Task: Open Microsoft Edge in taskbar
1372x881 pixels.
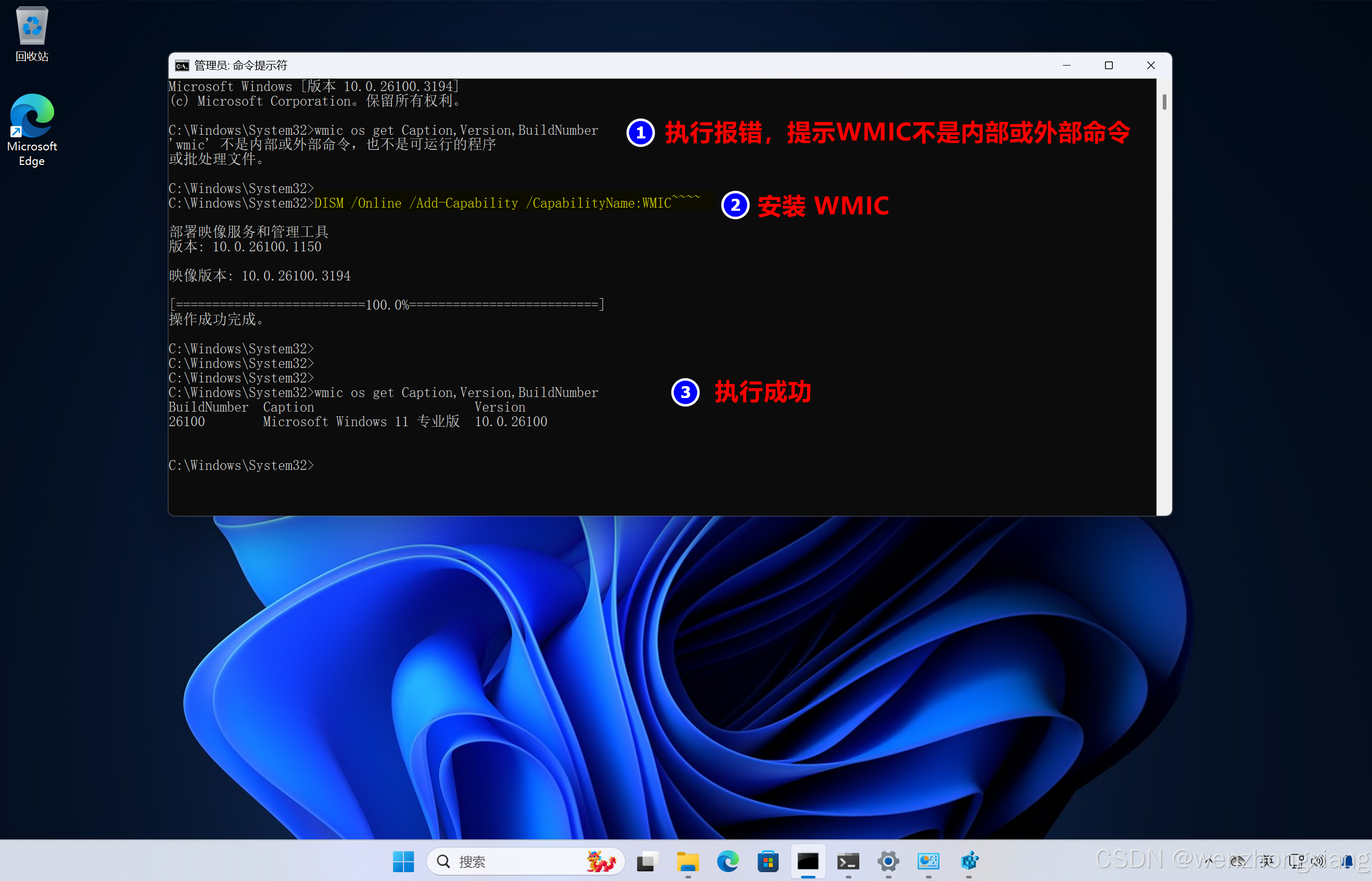Action: point(728,862)
